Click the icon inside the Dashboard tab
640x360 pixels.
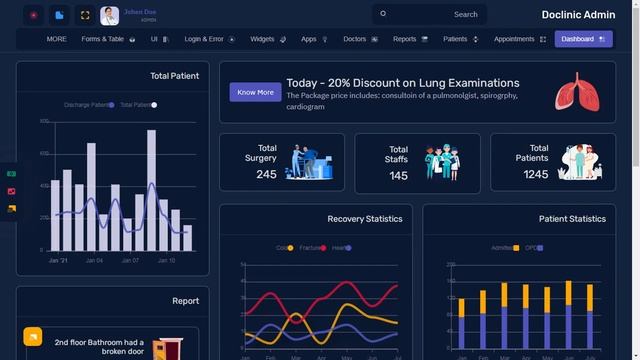[x=602, y=39]
